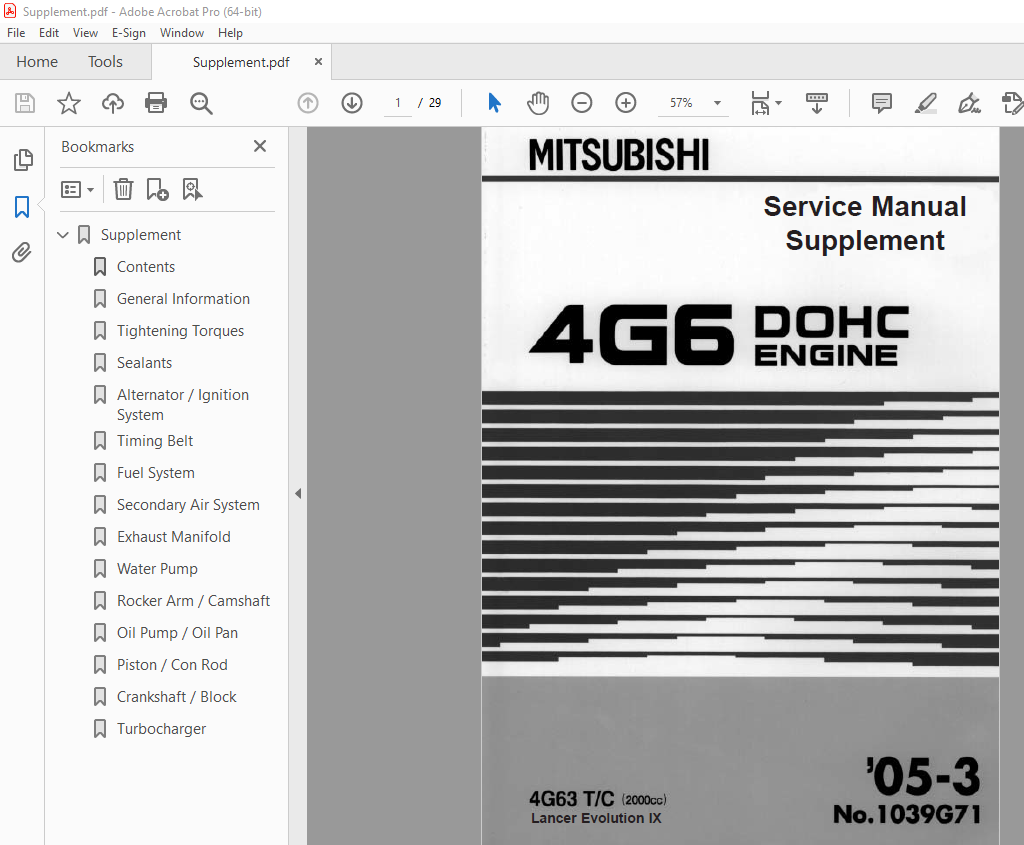Open the E-Sign menu

tap(129, 33)
